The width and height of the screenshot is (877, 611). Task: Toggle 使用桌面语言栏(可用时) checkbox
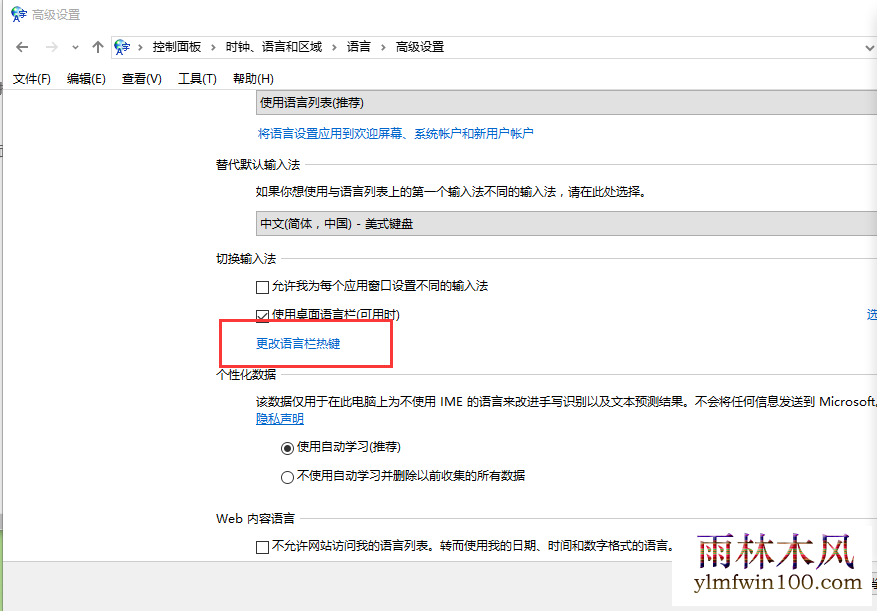(x=262, y=316)
